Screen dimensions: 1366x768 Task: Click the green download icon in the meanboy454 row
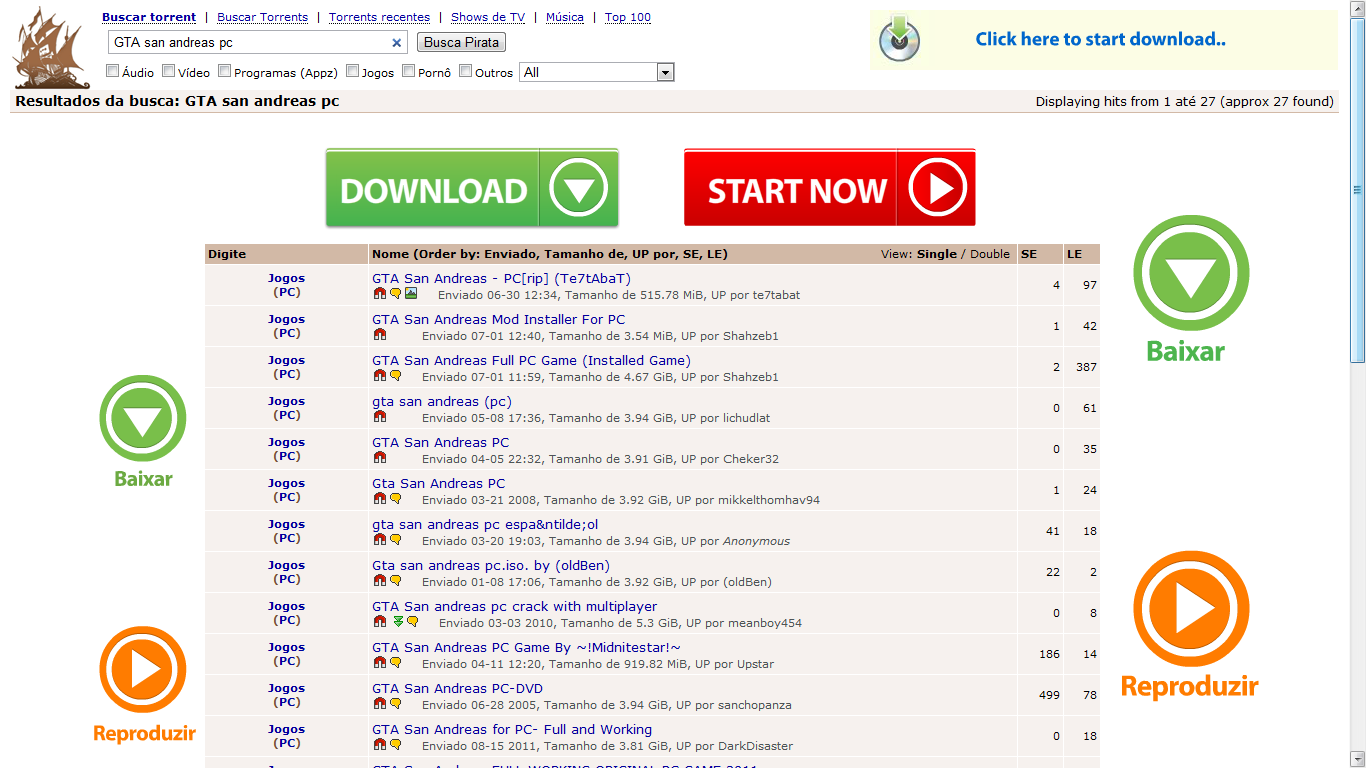397,622
